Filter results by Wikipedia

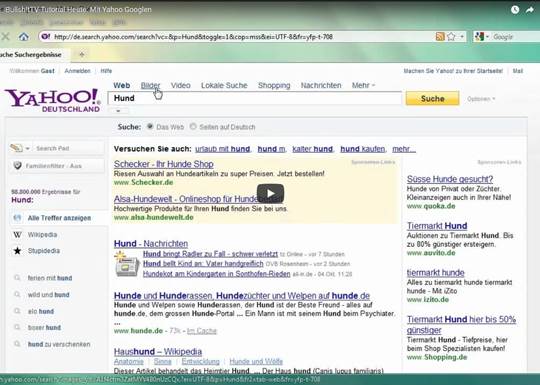point(42,235)
